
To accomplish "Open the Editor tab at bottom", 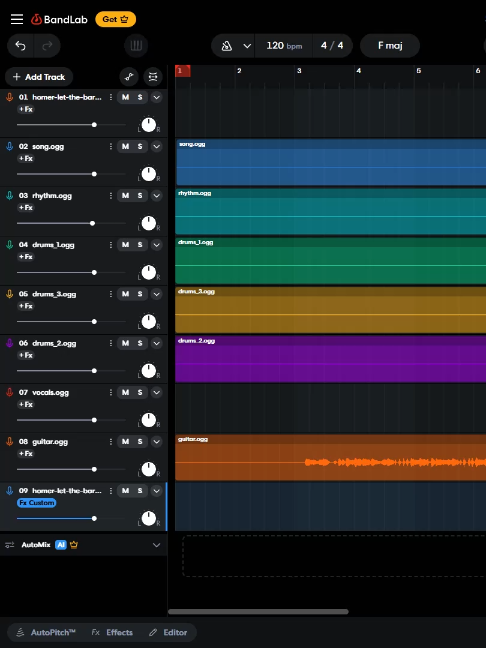I will point(168,632).
